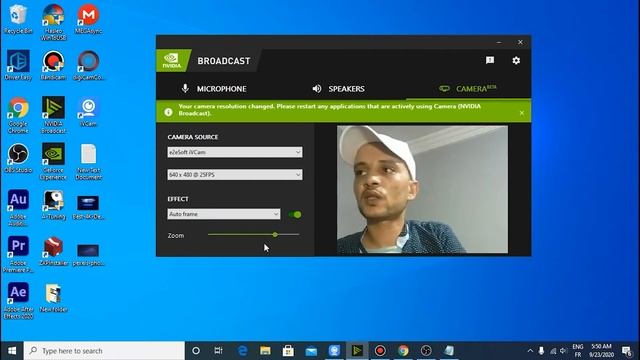The width and height of the screenshot is (640, 360).
Task: Minimize the NVIDIA Broadcast window
Action: tap(499, 42)
